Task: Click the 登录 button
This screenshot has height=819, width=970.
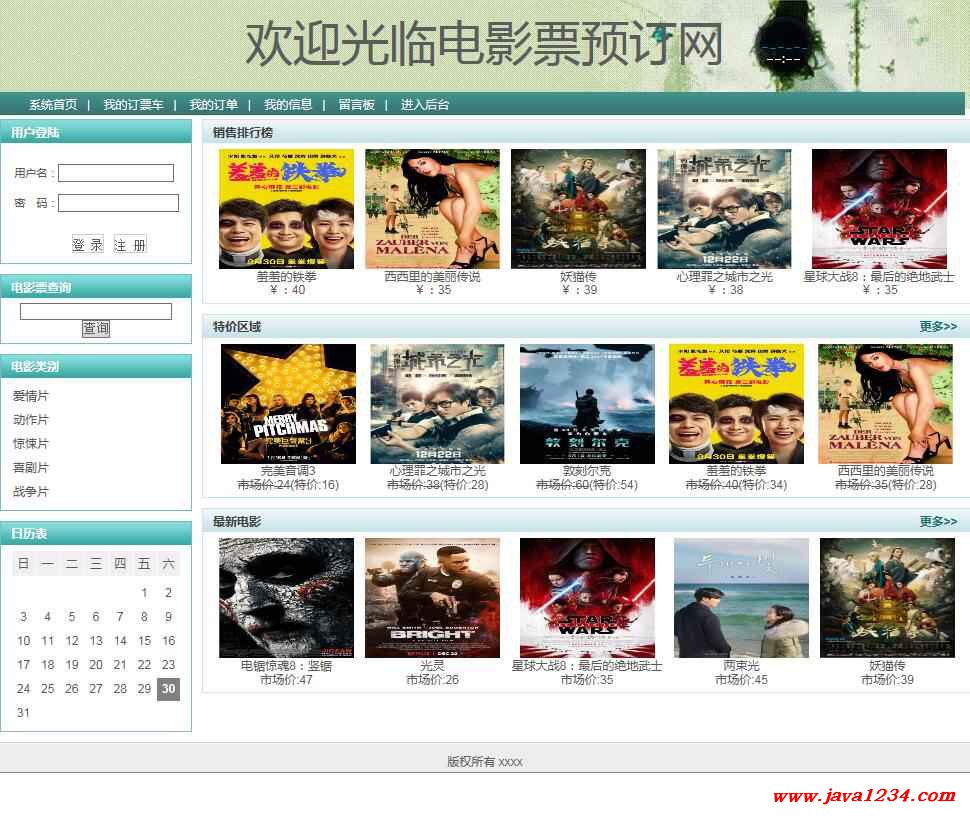Action: click(x=88, y=245)
